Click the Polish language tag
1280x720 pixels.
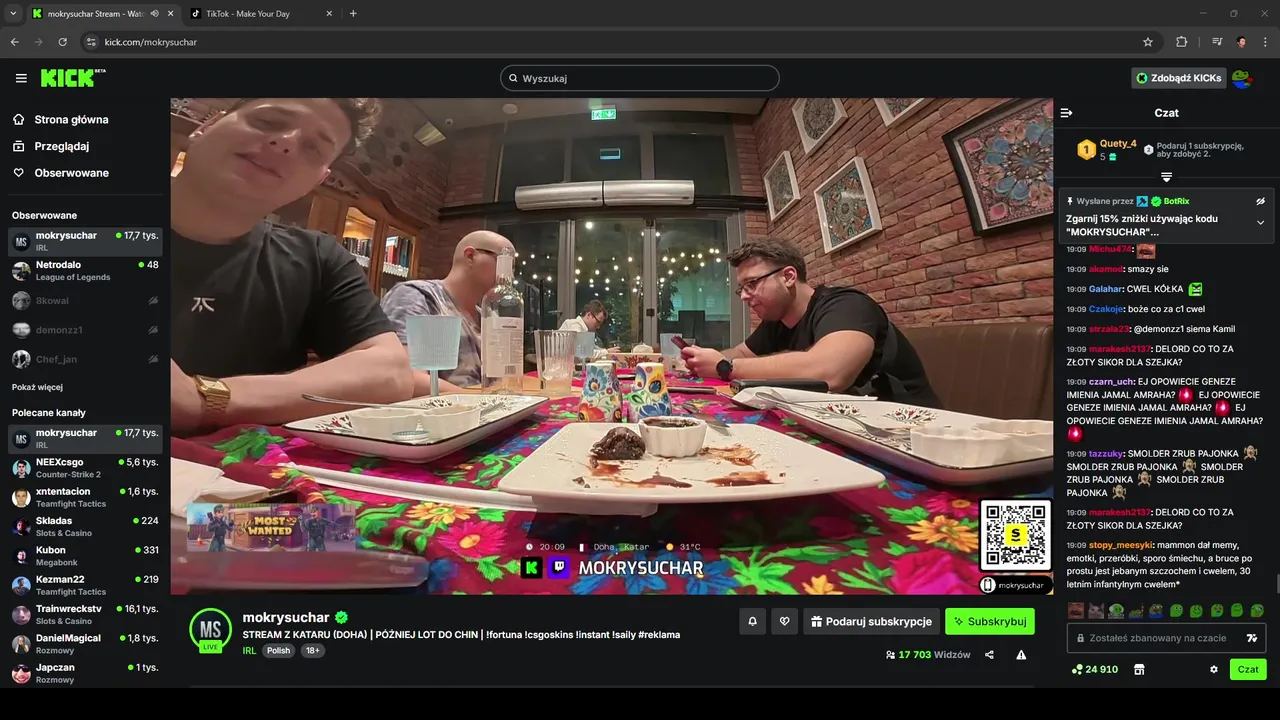pyautogui.click(x=278, y=650)
